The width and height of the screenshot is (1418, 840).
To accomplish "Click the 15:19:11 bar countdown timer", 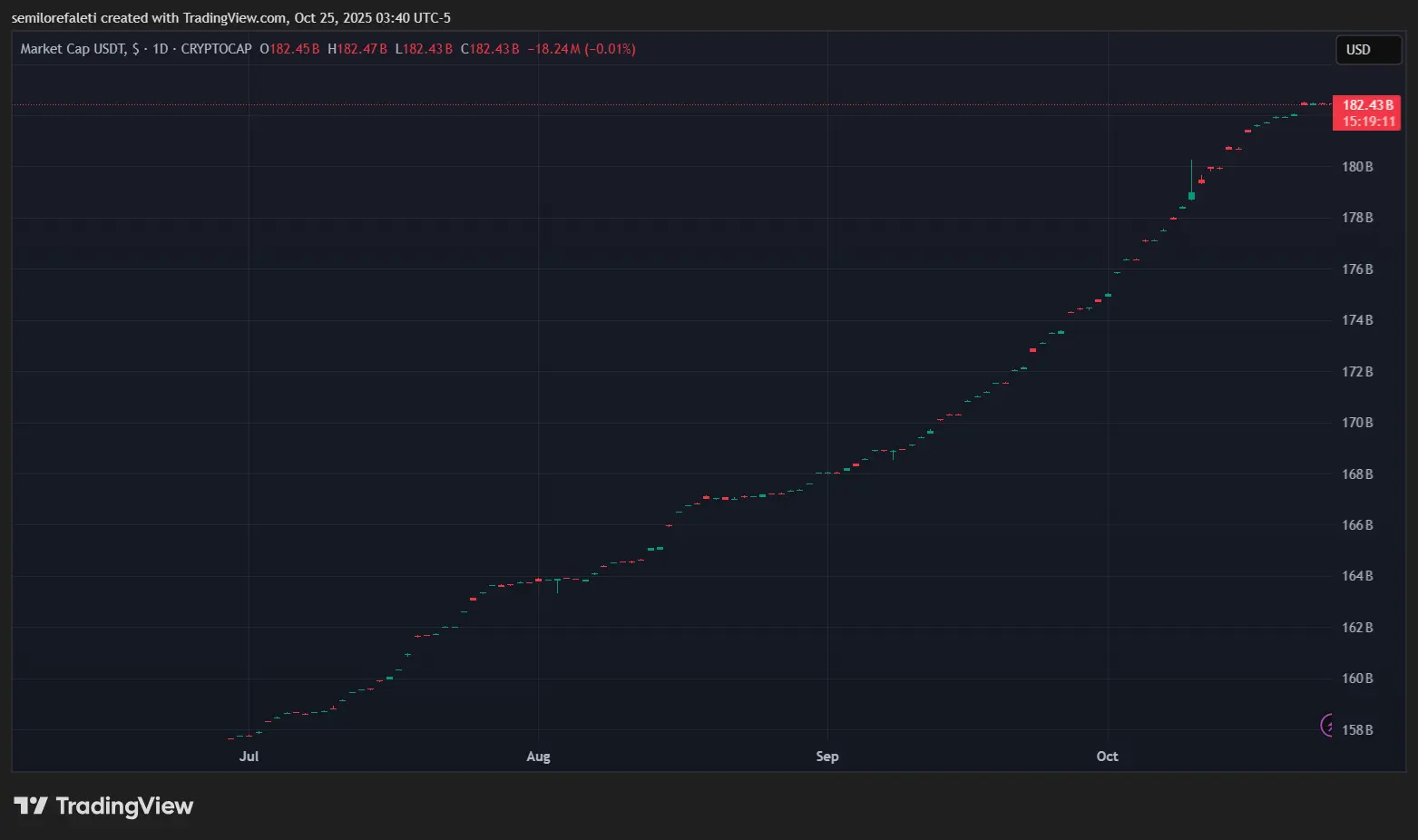I will (x=1367, y=122).
